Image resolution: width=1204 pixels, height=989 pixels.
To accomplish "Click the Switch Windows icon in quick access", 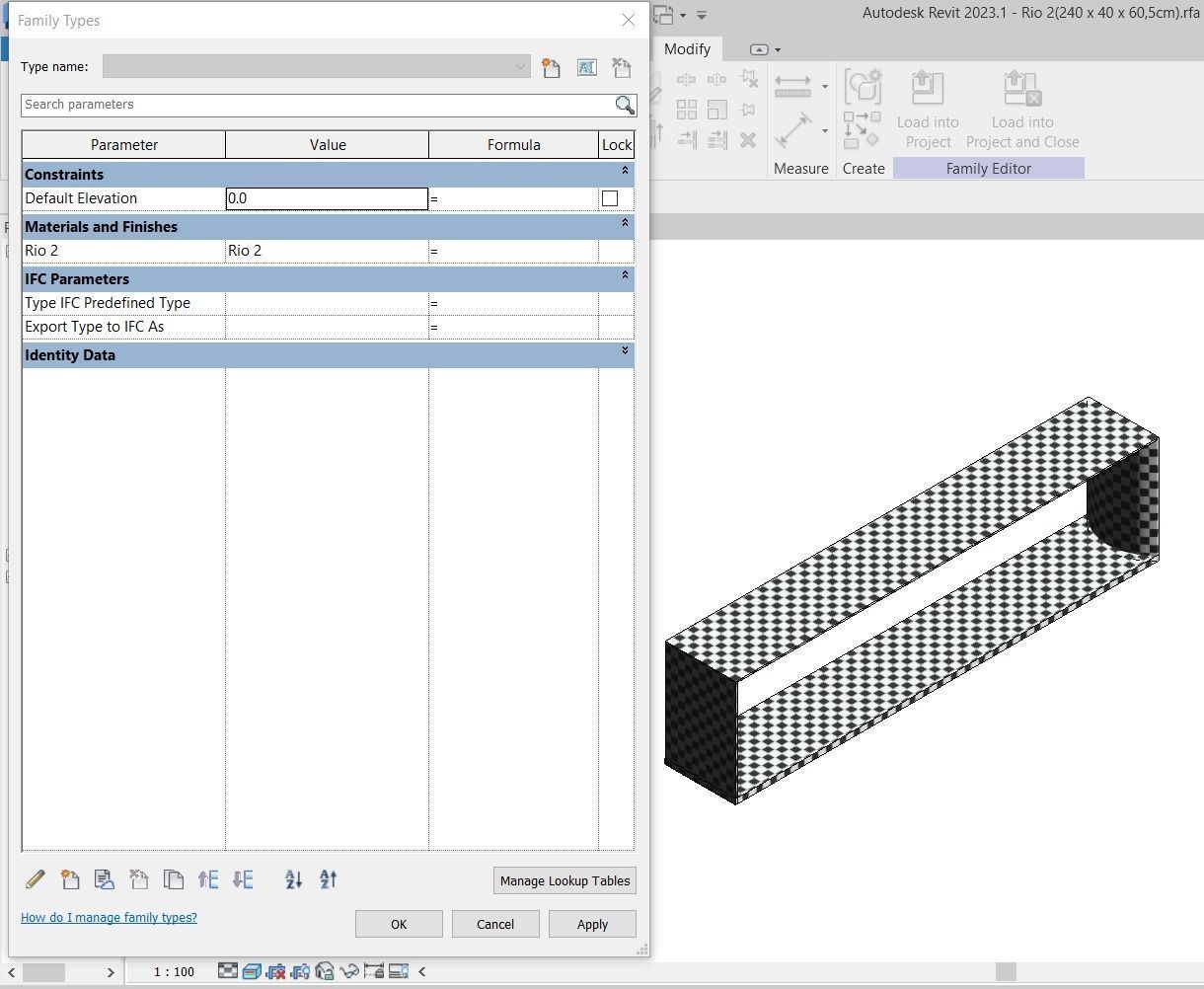I will [663, 15].
